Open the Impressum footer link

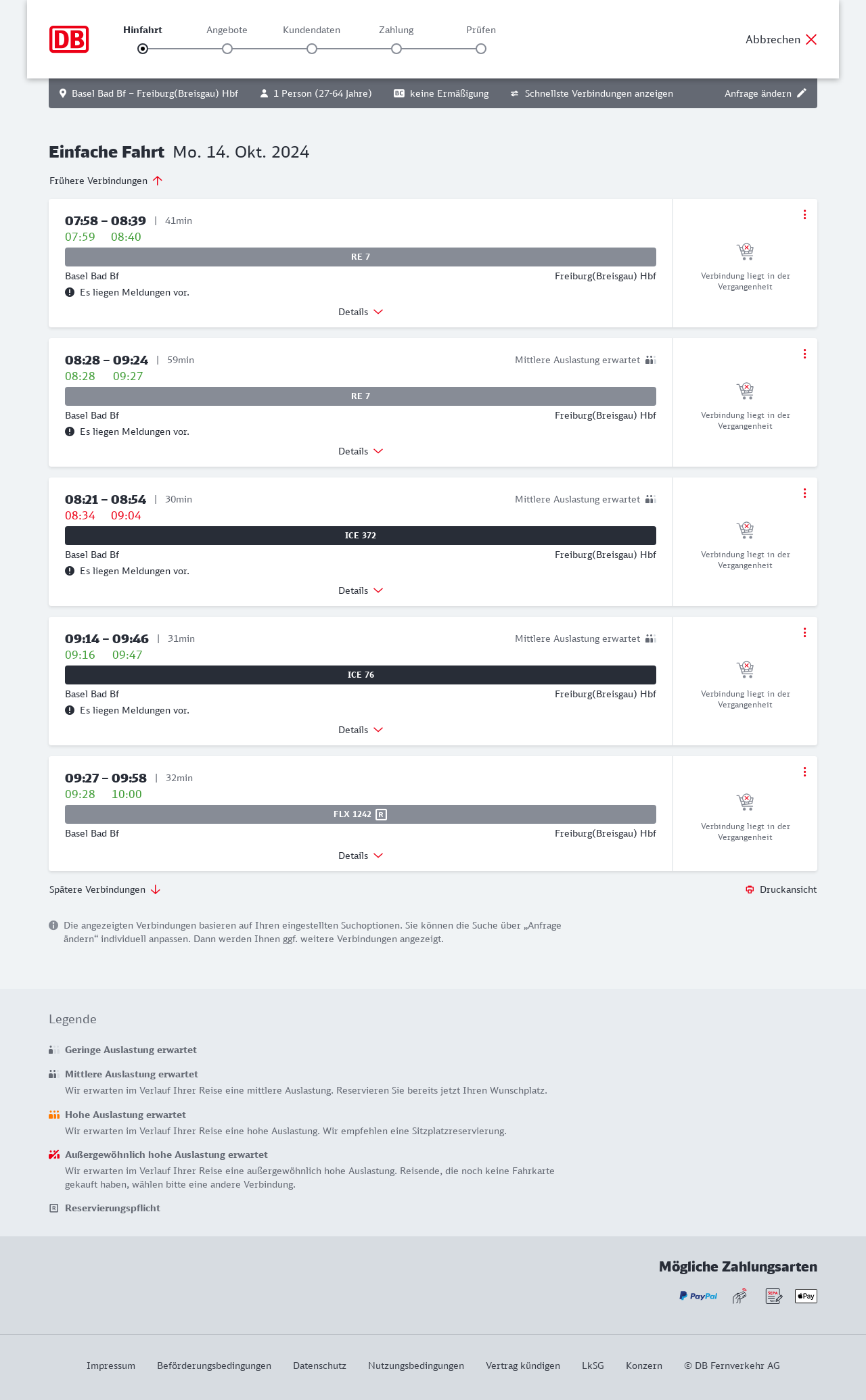click(x=111, y=1366)
